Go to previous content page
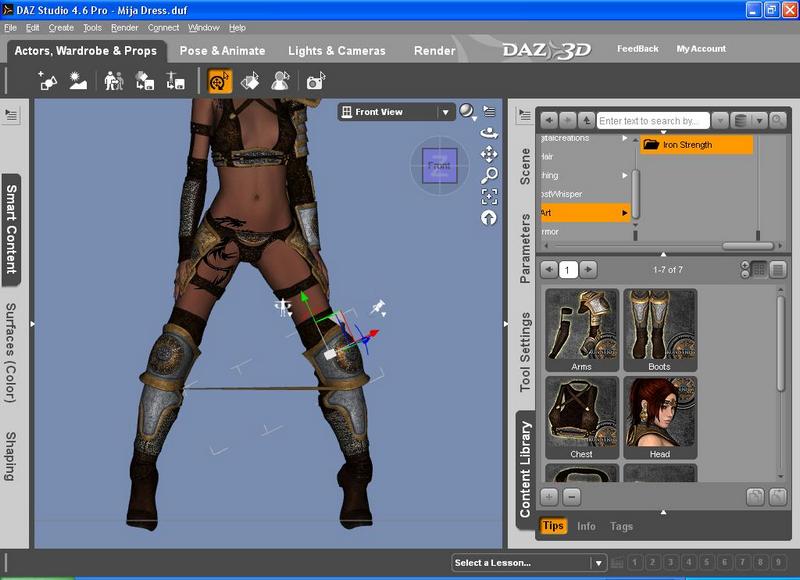Screen dimensions: 800x580 click(549, 269)
